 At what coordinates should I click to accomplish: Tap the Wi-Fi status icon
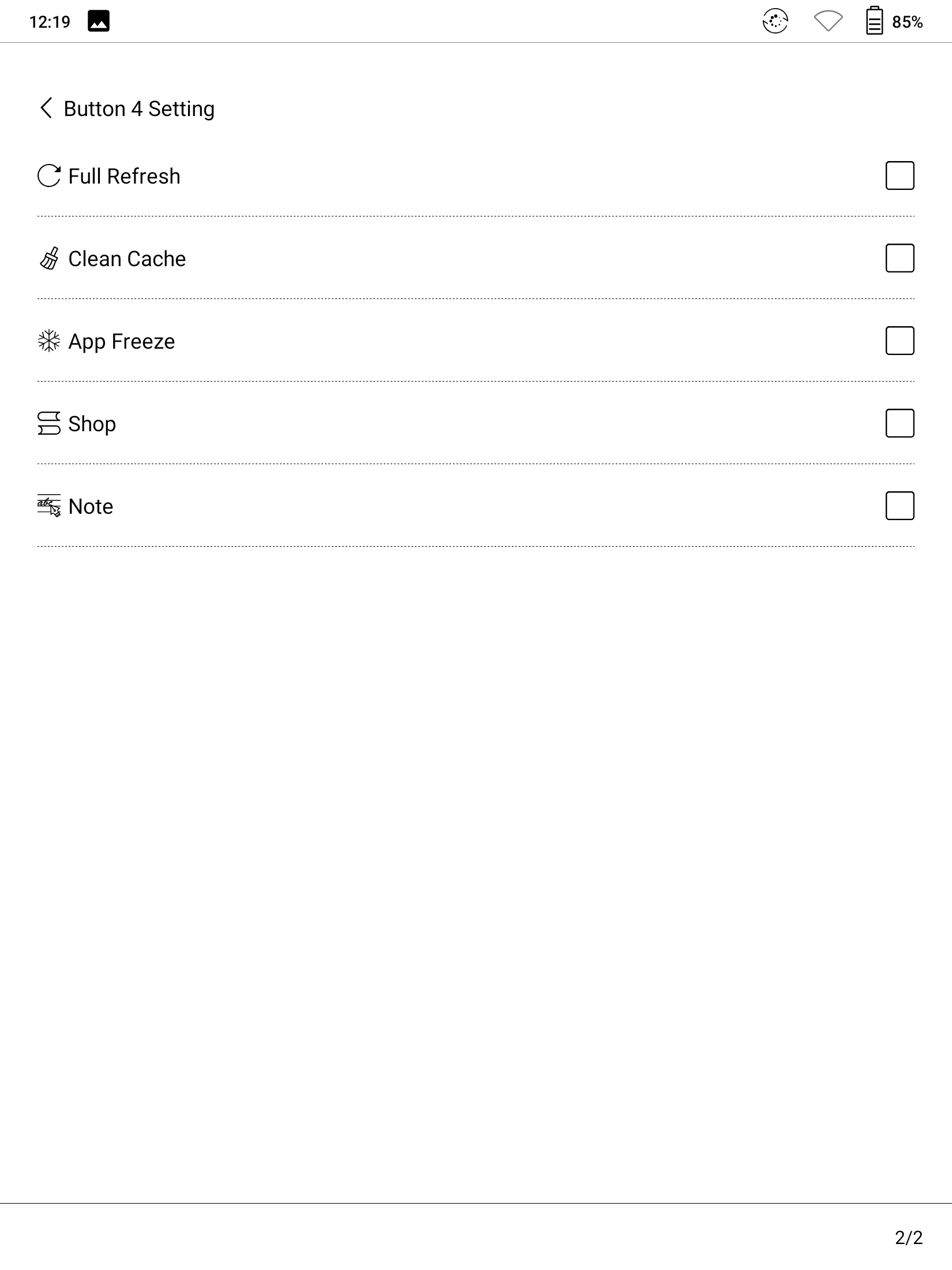pyautogui.click(x=828, y=22)
